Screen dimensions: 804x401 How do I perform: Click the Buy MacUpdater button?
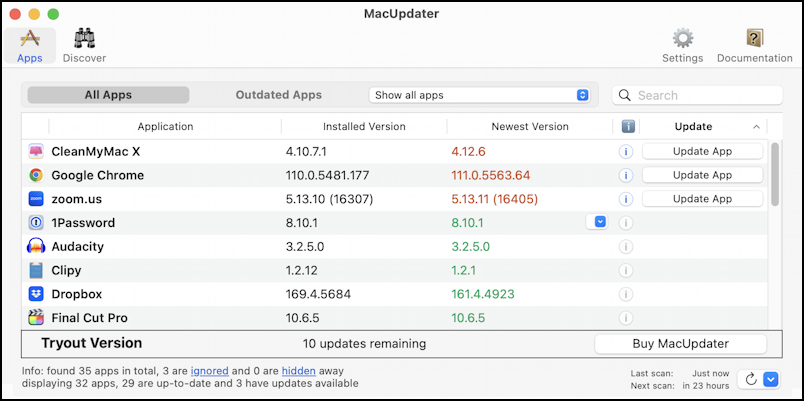point(680,344)
